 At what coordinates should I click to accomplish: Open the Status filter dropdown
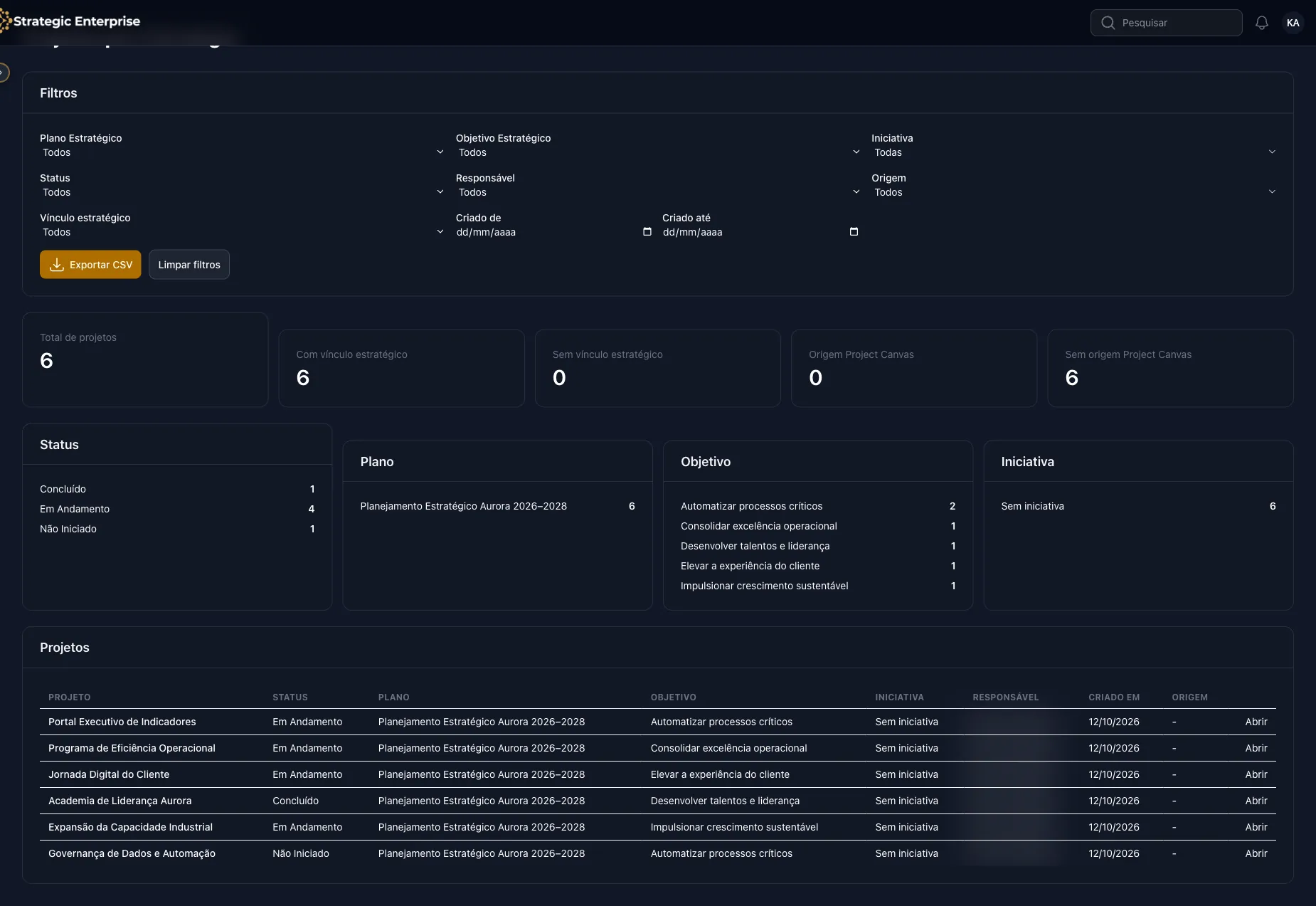[x=243, y=192]
